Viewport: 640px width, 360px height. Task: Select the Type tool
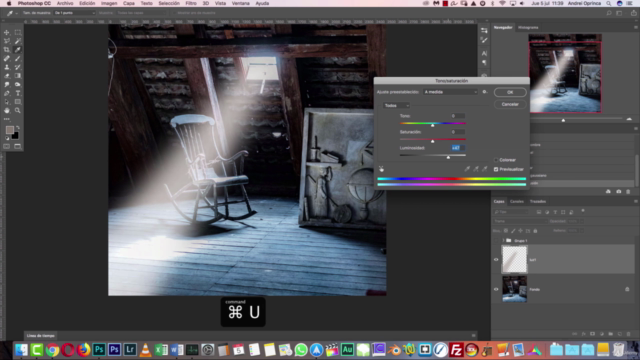coord(18,93)
